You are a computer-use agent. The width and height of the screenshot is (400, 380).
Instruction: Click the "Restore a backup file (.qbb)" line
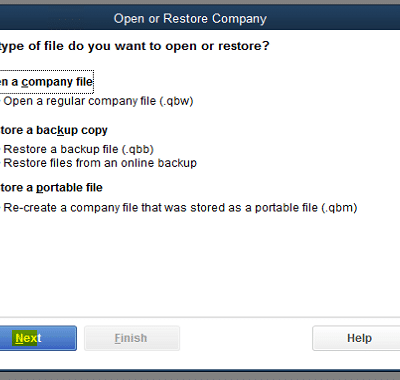pyautogui.click(x=78, y=149)
